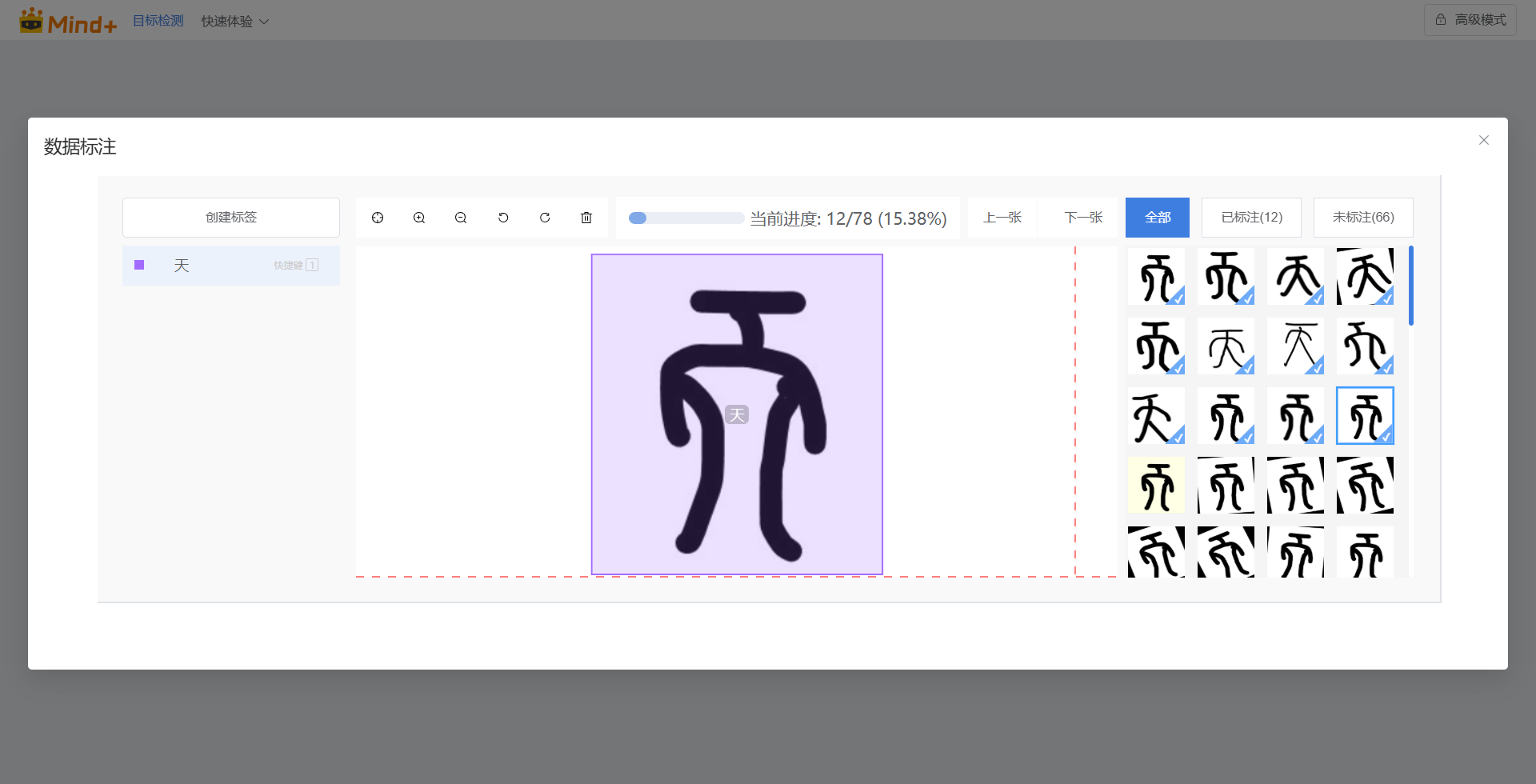
Task: Click the annotation progress bar
Action: [x=685, y=217]
